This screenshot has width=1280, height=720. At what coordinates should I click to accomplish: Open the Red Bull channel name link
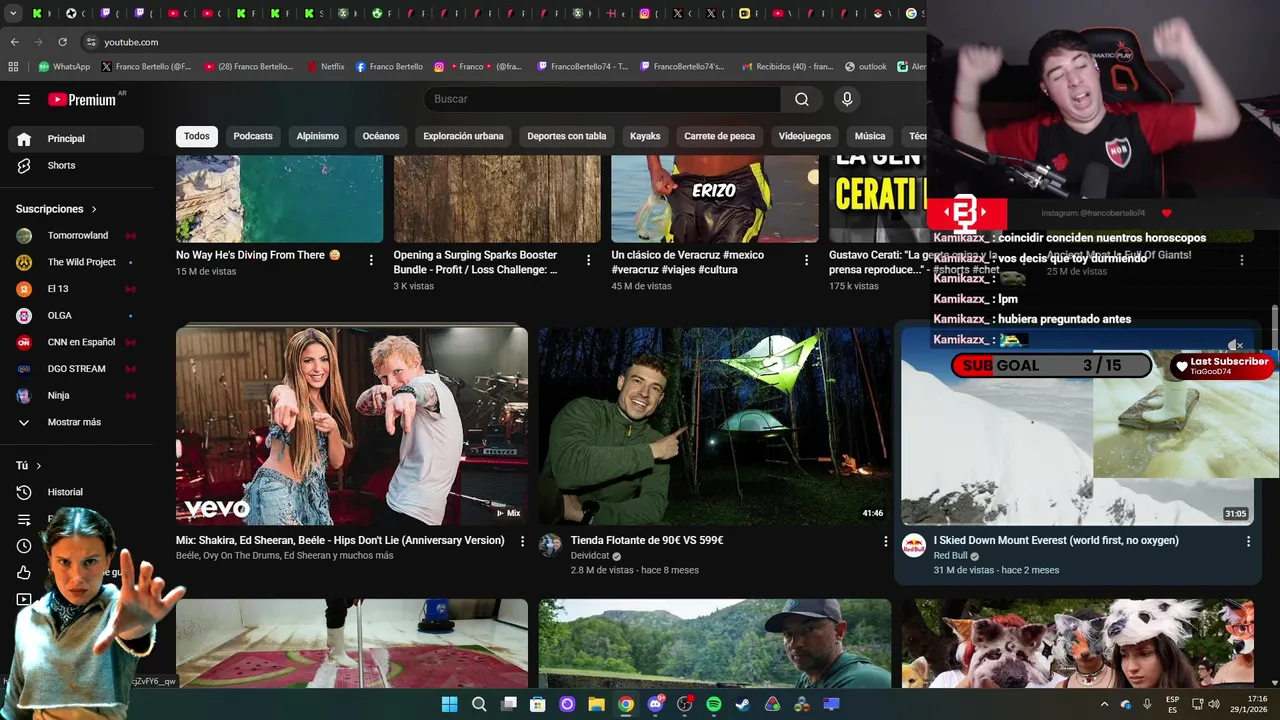(953, 556)
